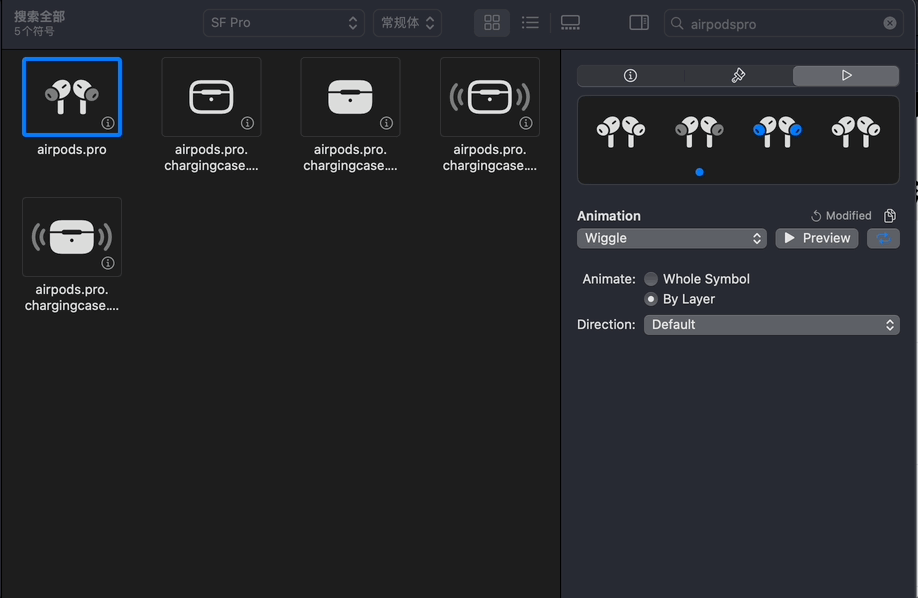Switch to gallery view
The width and height of the screenshot is (918, 598).
tap(570, 23)
